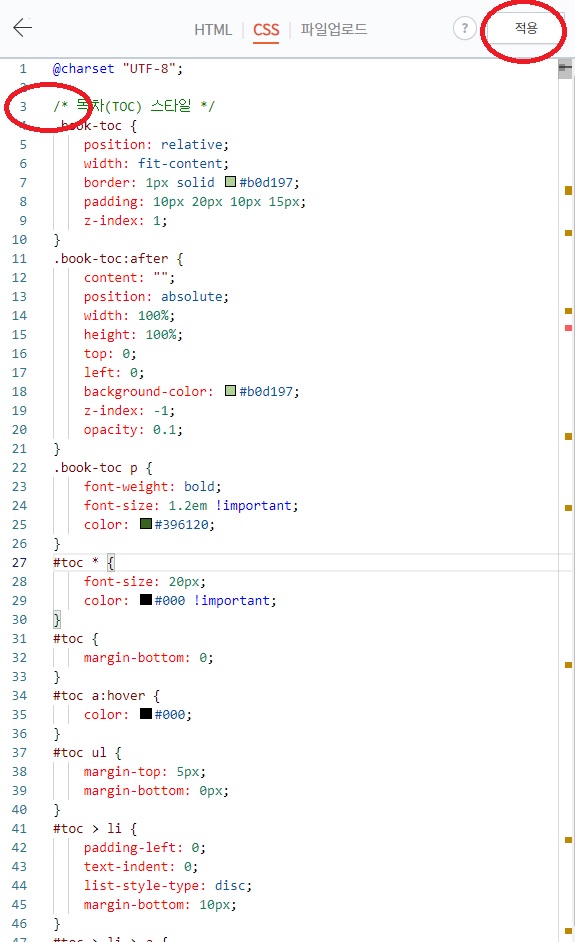Viewport: 575px width, 942px height.
Task: Click 'font-weight: bold;' declaration
Action: point(153,487)
